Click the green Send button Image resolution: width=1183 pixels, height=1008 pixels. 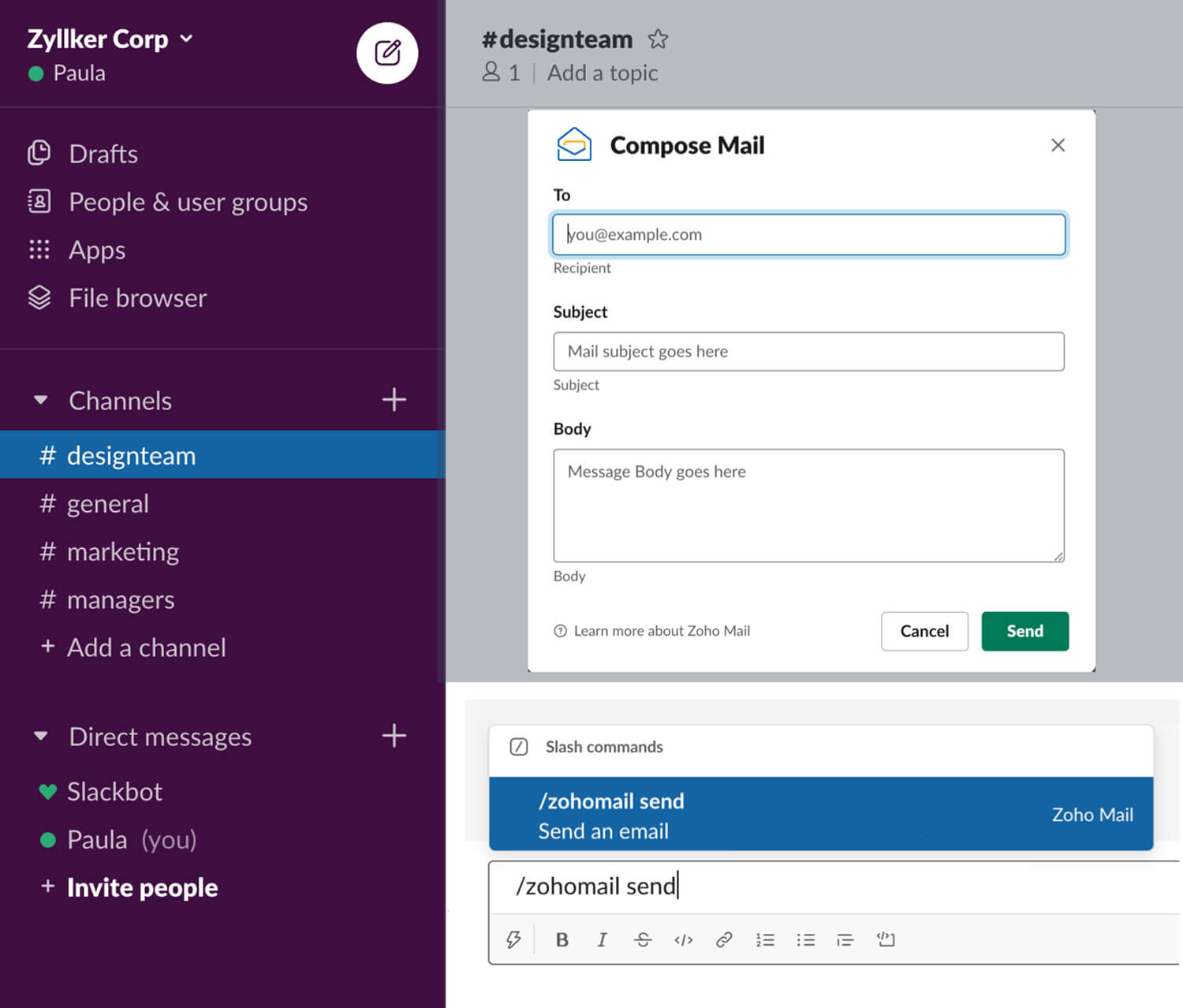click(1024, 631)
